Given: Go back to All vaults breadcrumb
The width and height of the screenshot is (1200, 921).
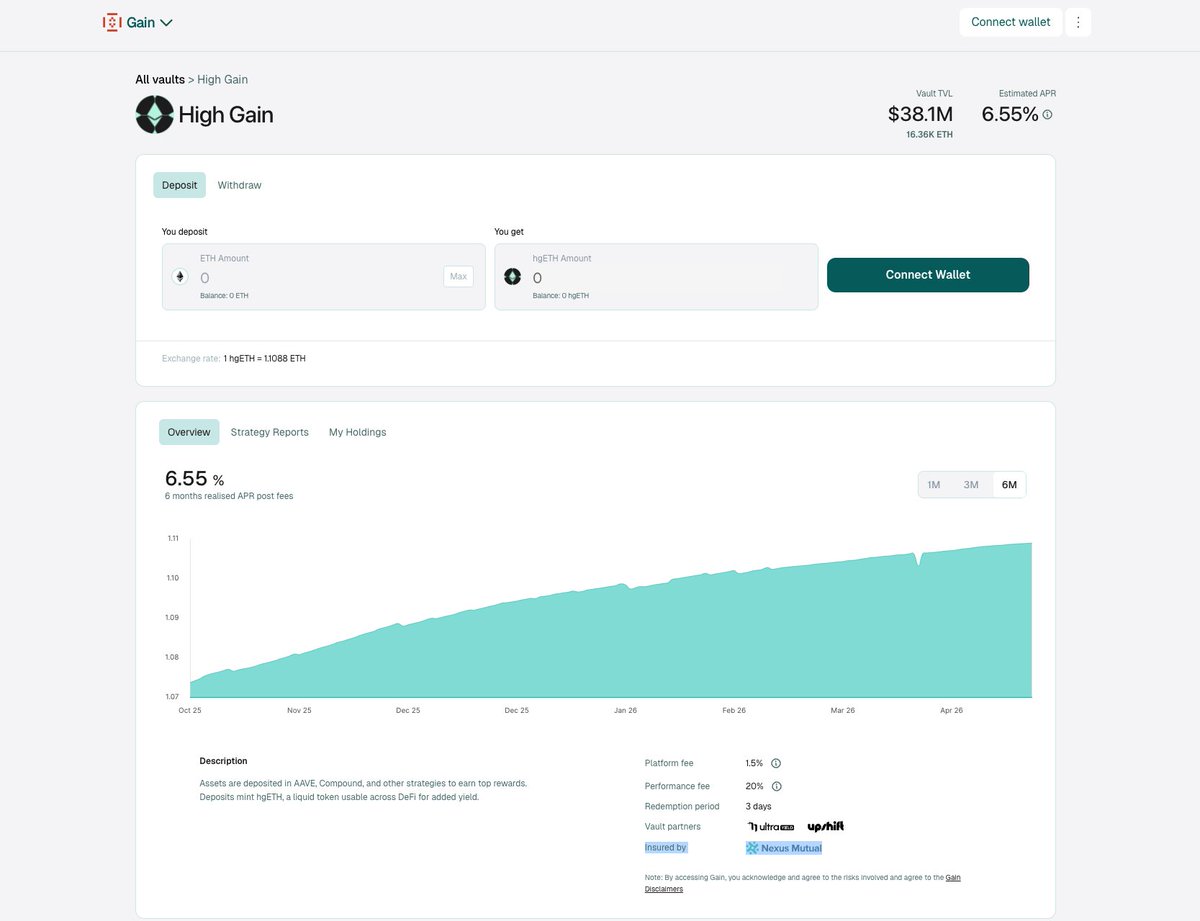Looking at the screenshot, I should (x=160, y=79).
